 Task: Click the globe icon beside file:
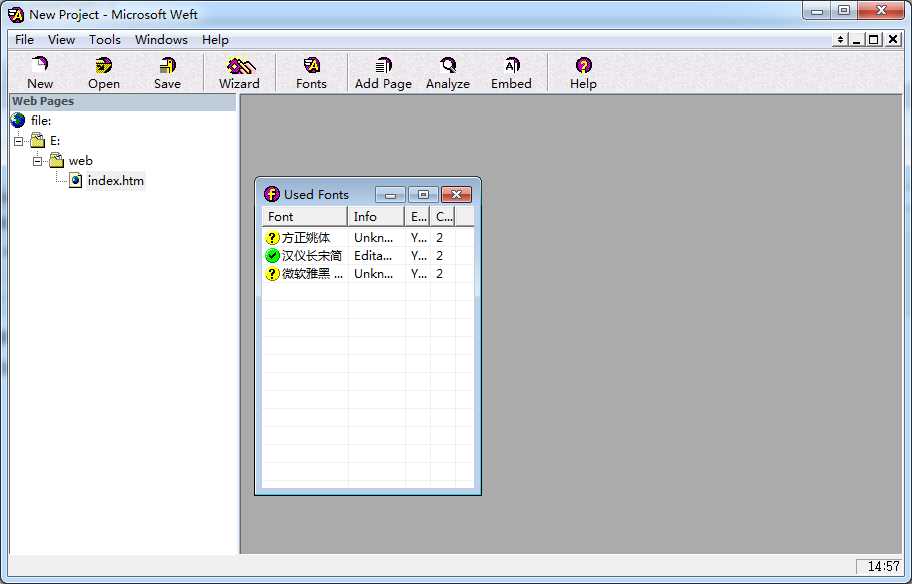click(x=18, y=120)
